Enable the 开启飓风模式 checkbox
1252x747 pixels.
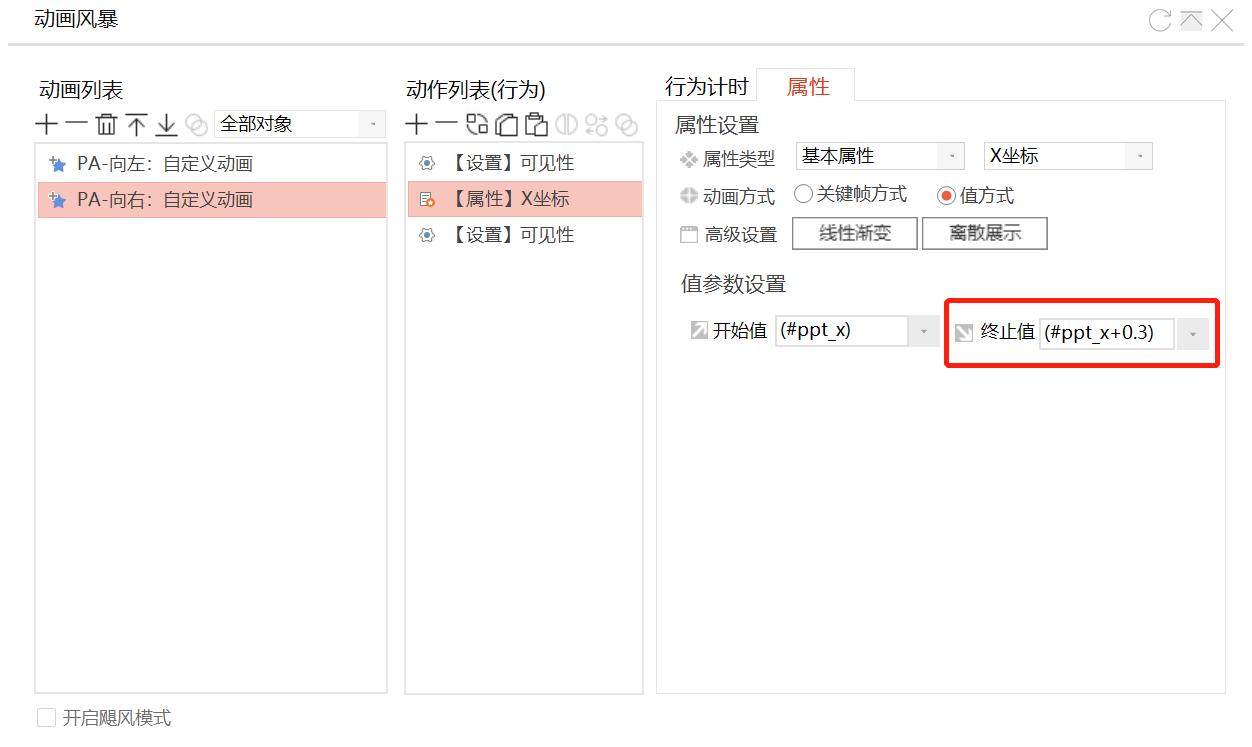[47, 718]
